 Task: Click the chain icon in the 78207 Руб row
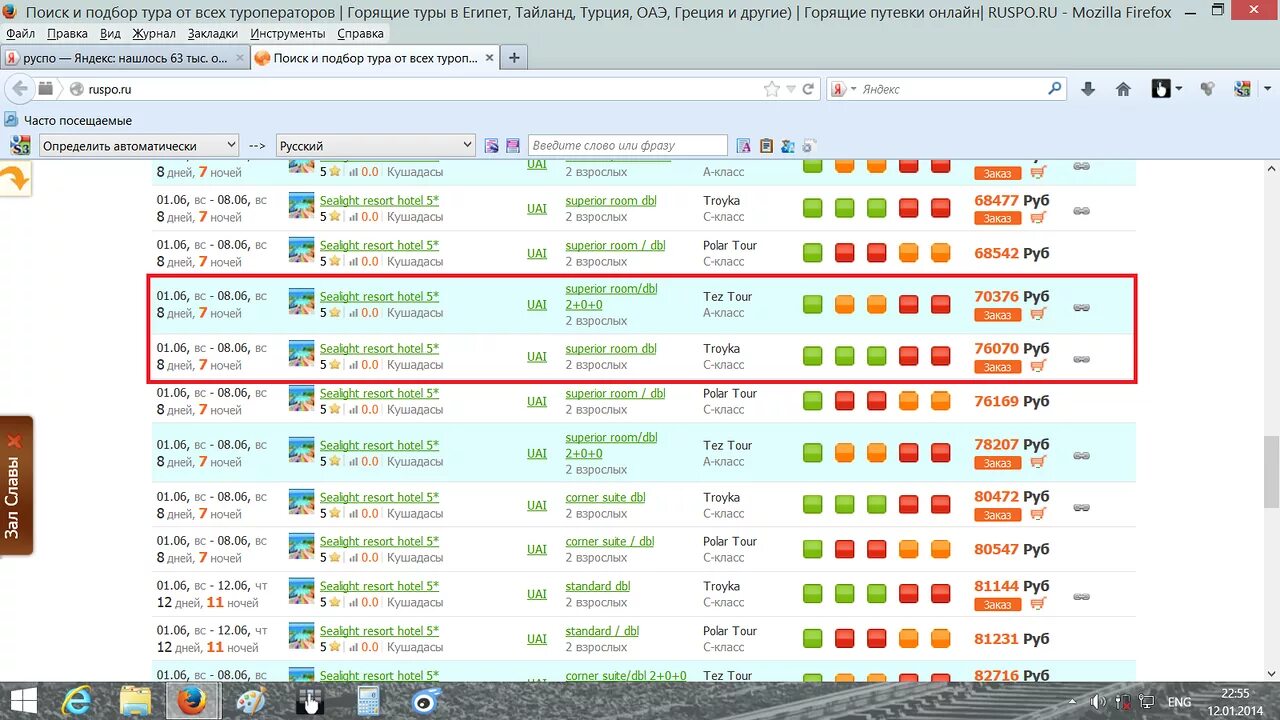point(1081,455)
